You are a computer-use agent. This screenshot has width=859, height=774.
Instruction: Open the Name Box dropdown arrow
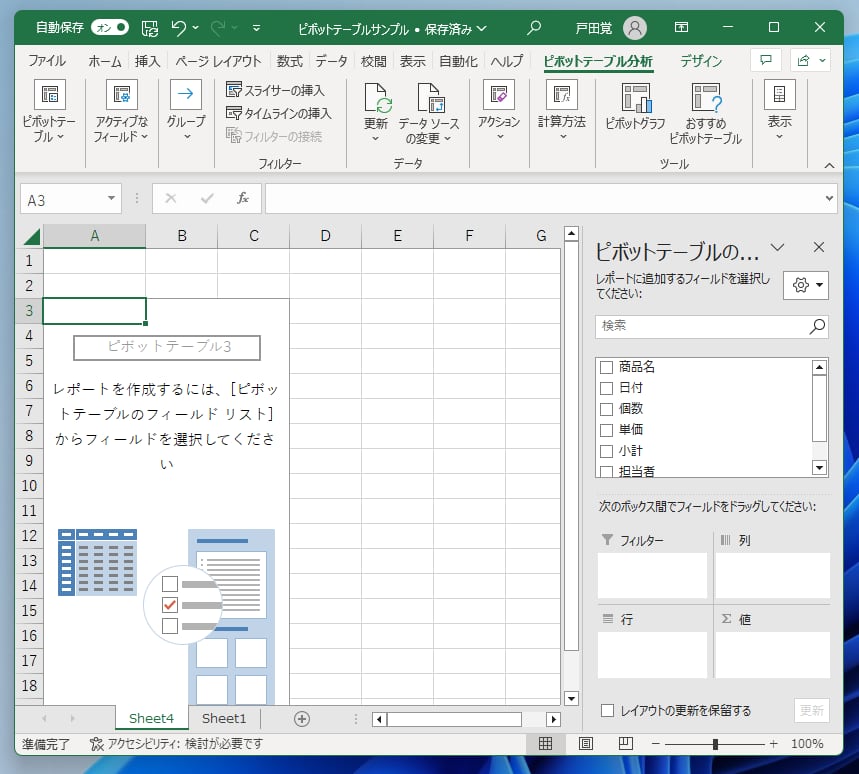(111, 198)
